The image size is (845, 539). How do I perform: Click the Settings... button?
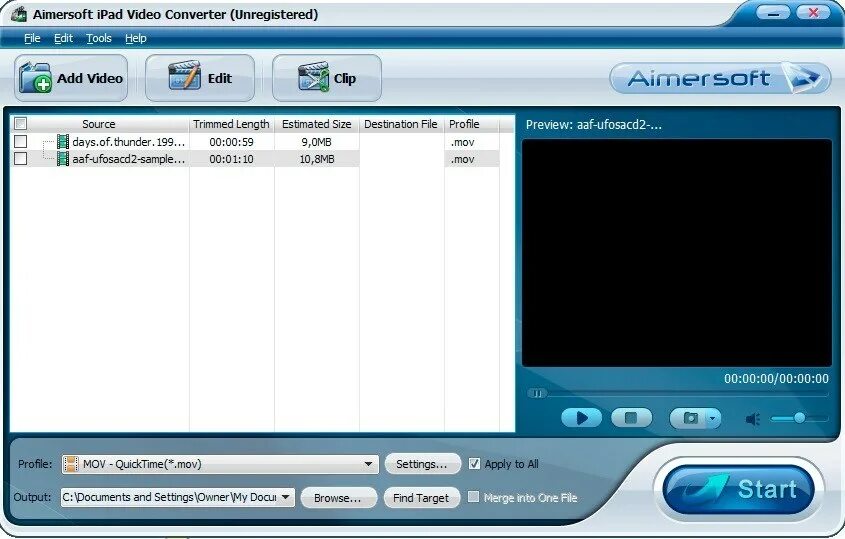422,464
